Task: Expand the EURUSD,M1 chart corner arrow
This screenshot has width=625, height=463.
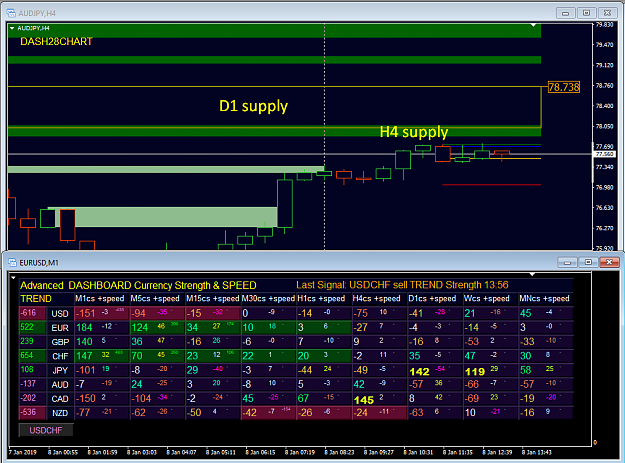Action: coord(13,278)
